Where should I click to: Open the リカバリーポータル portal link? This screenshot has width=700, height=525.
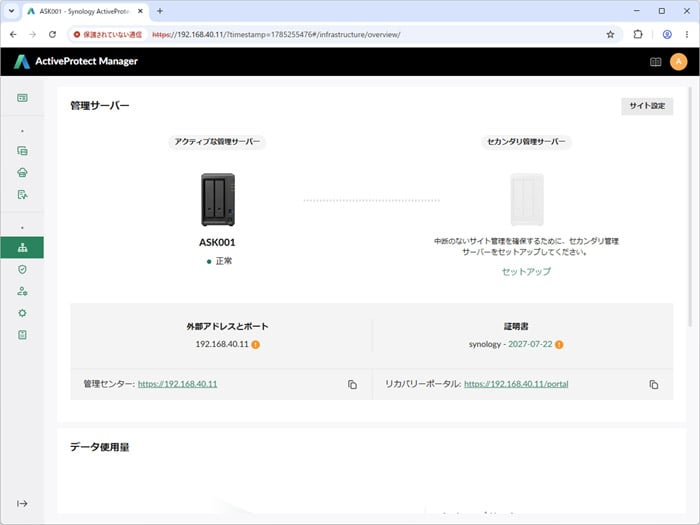[x=516, y=384]
